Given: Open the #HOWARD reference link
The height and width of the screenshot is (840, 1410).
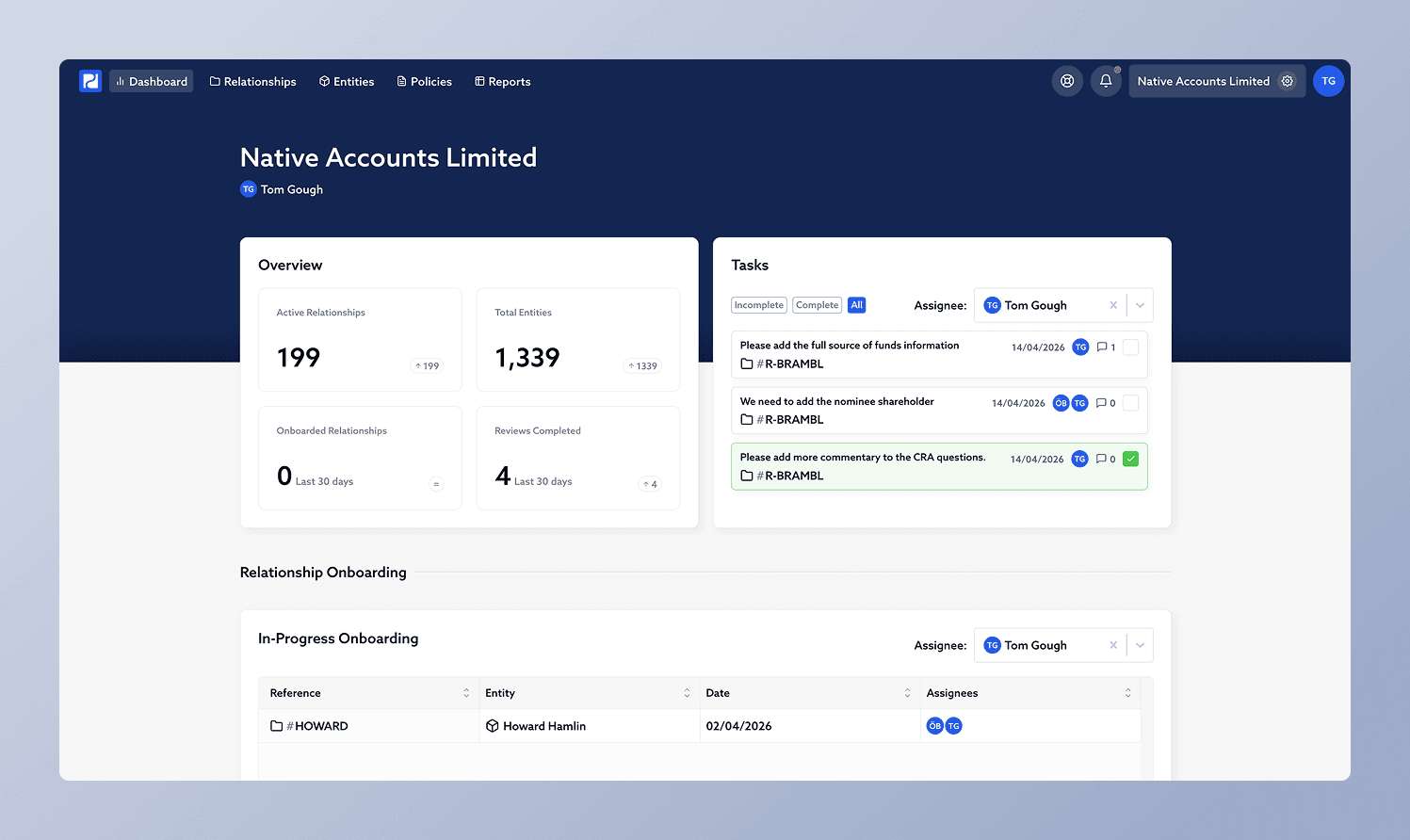Looking at the screenshot, I should coord(309,726).
